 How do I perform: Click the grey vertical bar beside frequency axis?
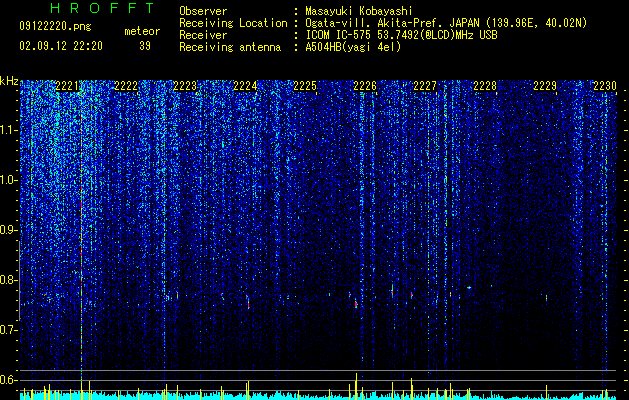coord(20,280)
